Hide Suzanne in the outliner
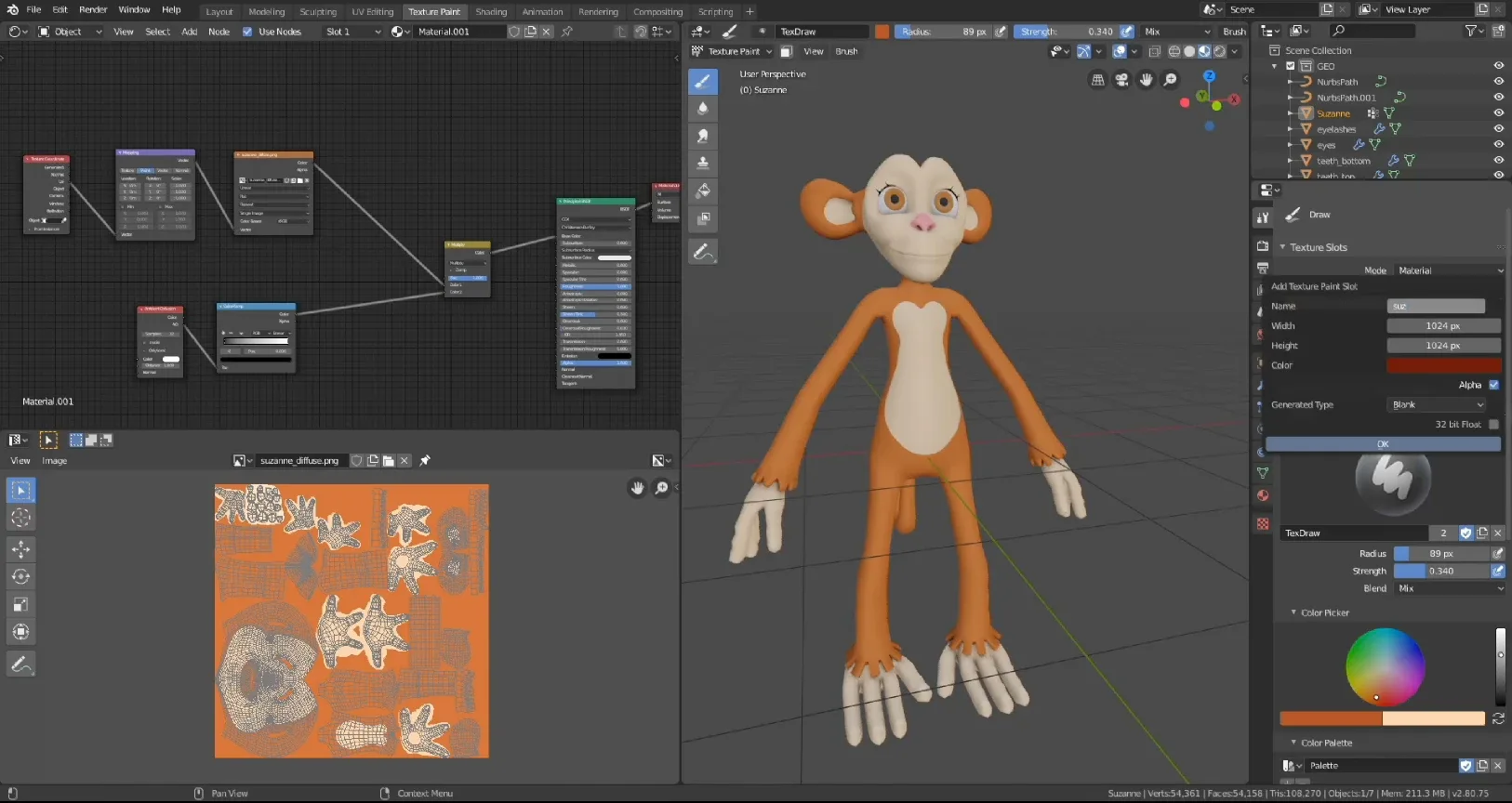 point(1498,113)
